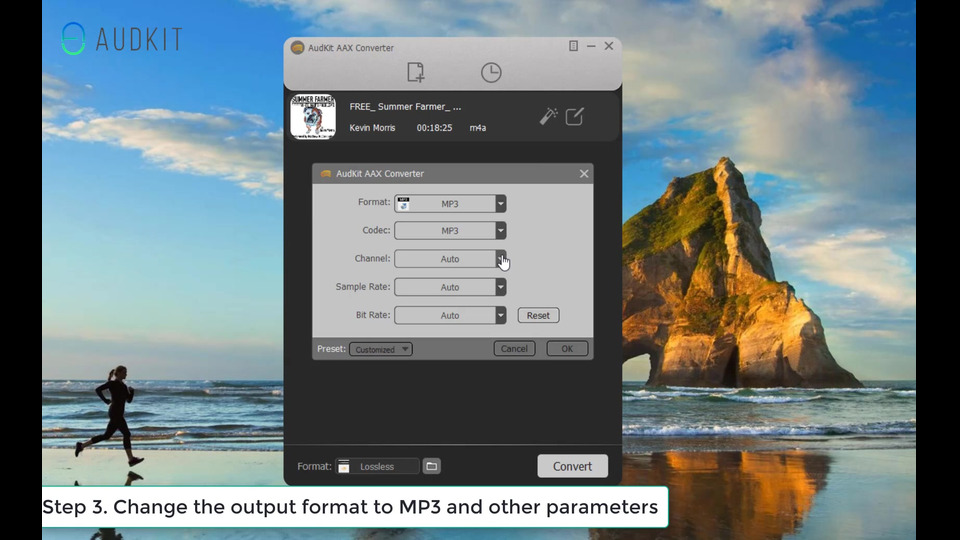Select the 'FREE_ Summer Farmer_ ...' title

(x=405, y=107)
